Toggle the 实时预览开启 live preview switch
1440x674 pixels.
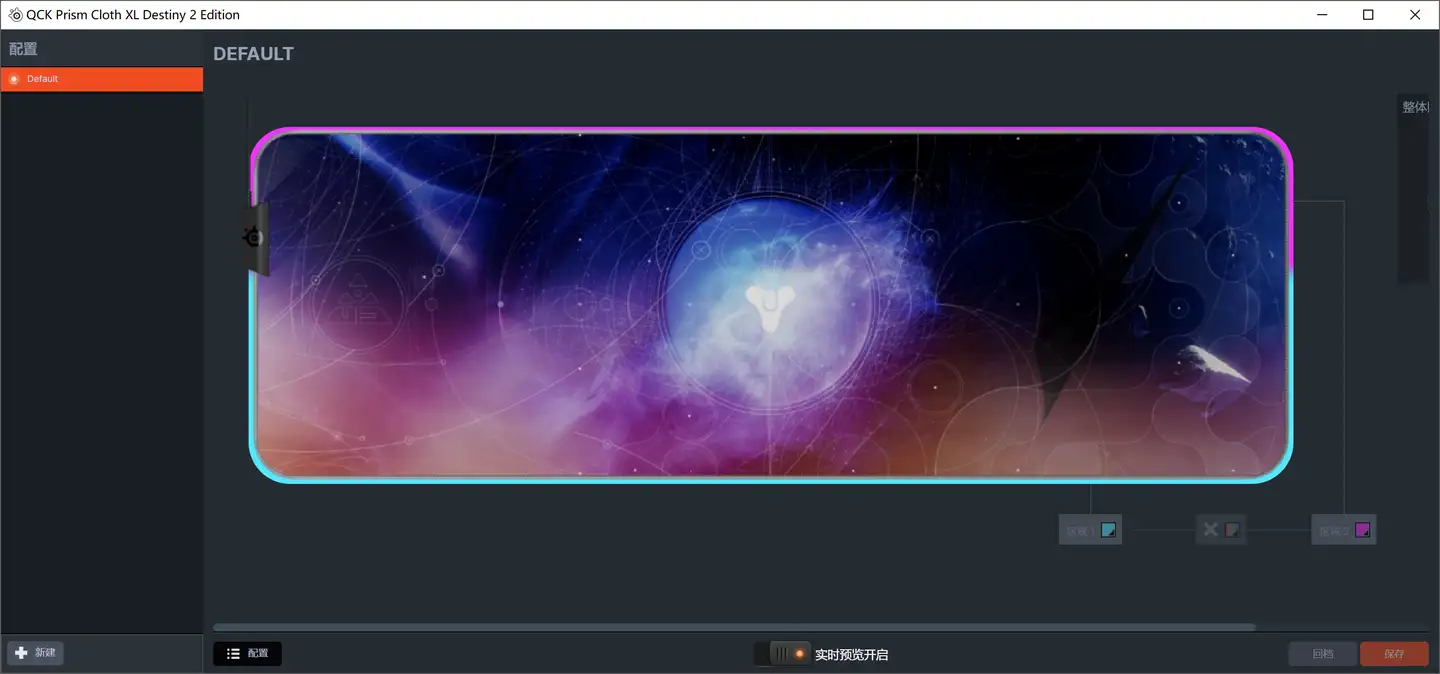tap(782, 654)
